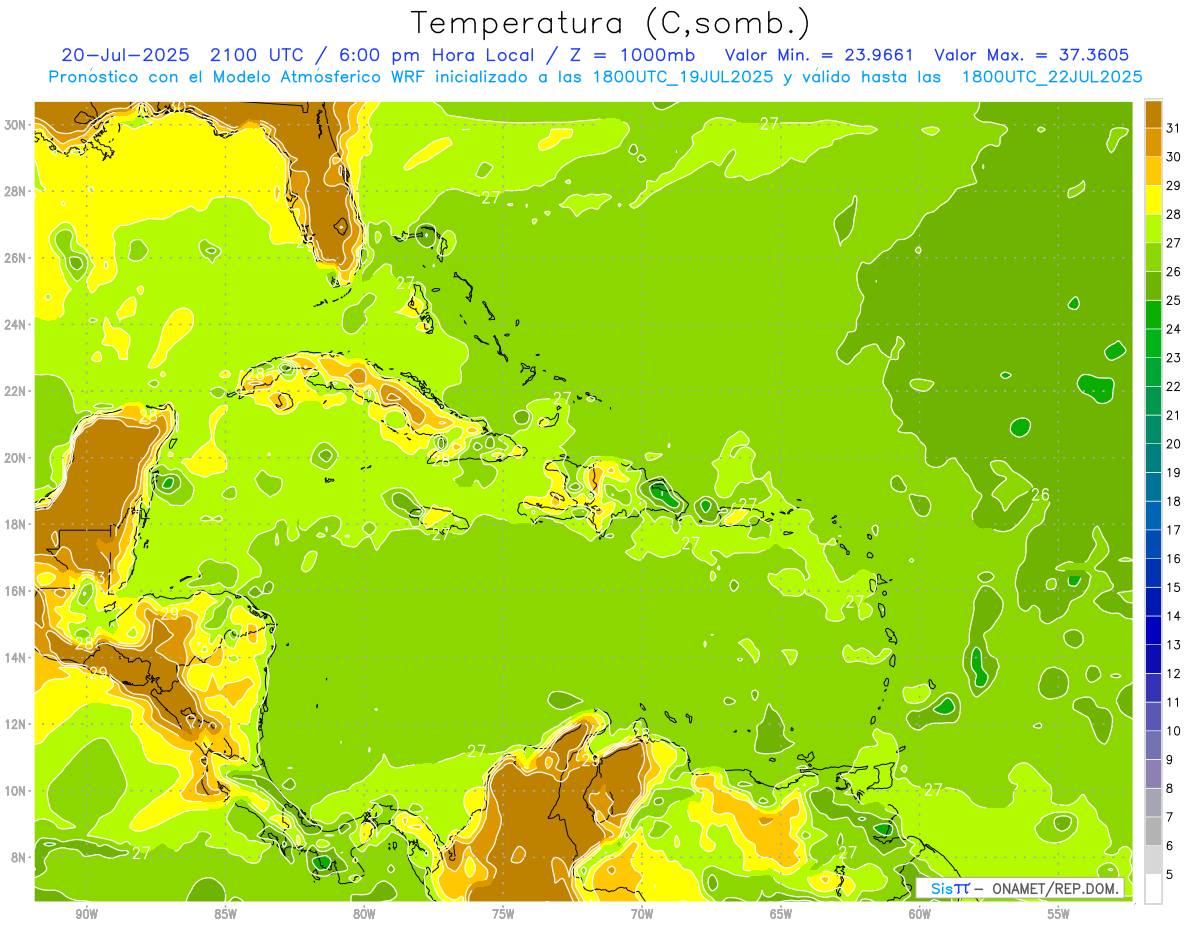Select the date text "20-Jul-2025"
Image resolution: width=1200 pixels, height=927 pixels.
127,55
